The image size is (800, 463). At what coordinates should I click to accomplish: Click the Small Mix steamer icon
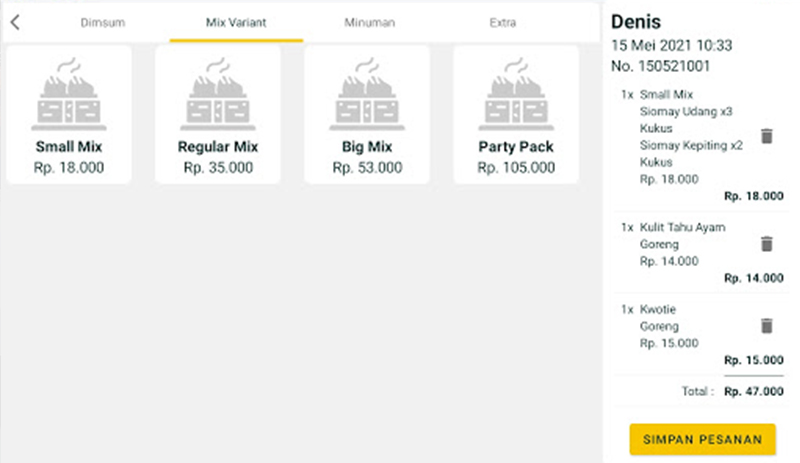point(69,93)
